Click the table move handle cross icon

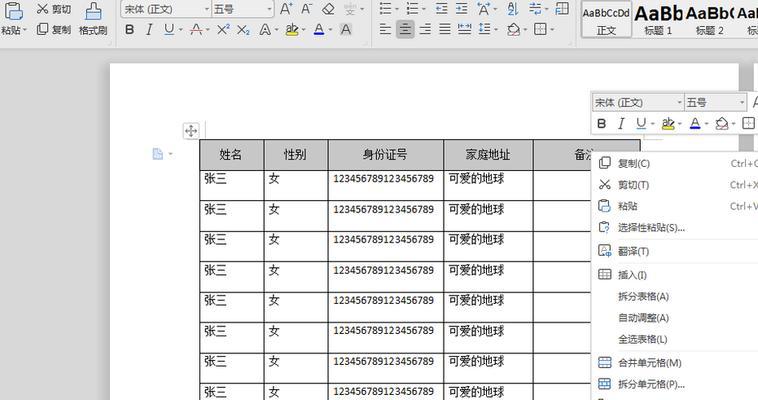point(191,131)
